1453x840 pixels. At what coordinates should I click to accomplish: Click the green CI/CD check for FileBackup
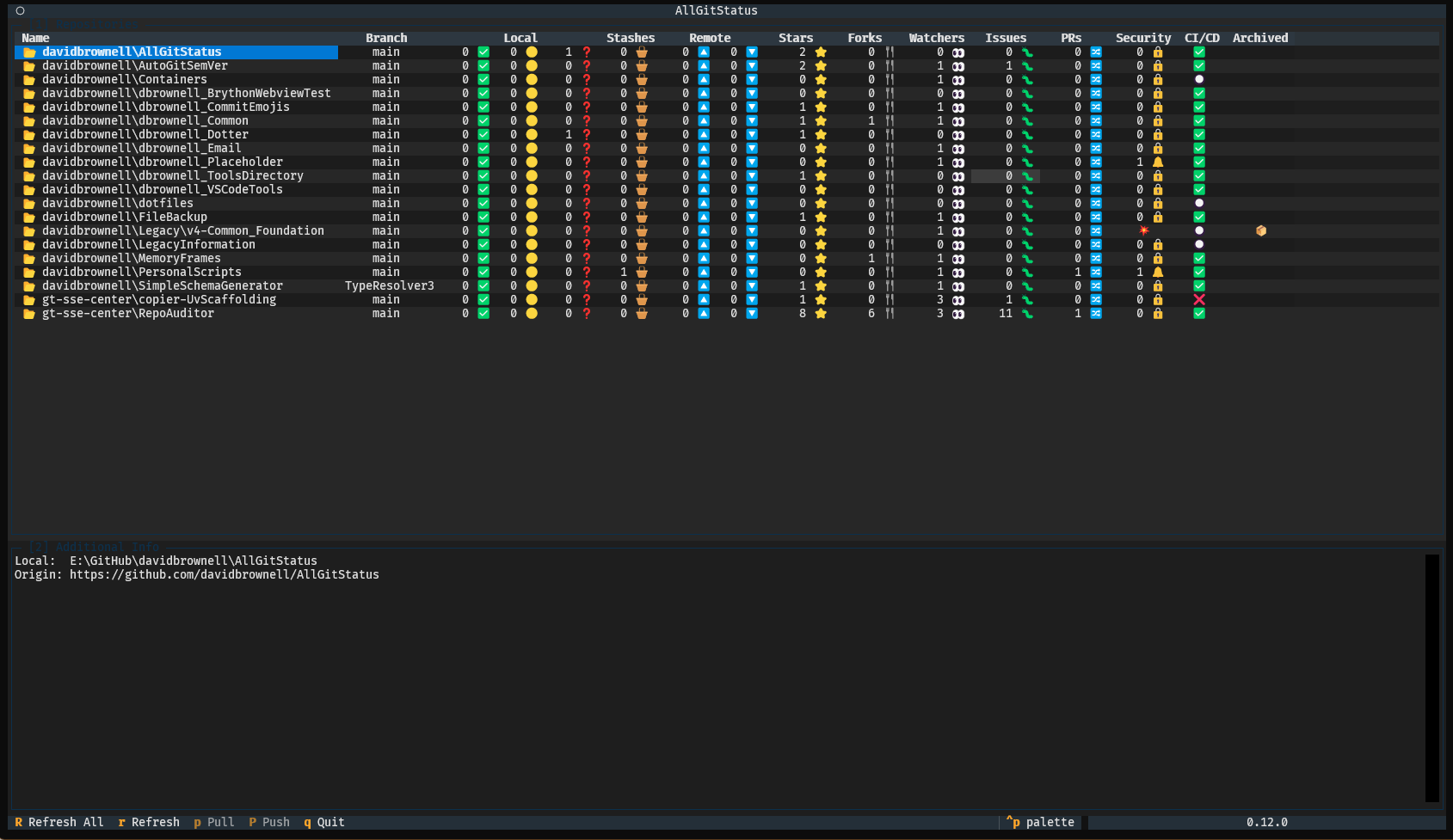point(1199,218)
